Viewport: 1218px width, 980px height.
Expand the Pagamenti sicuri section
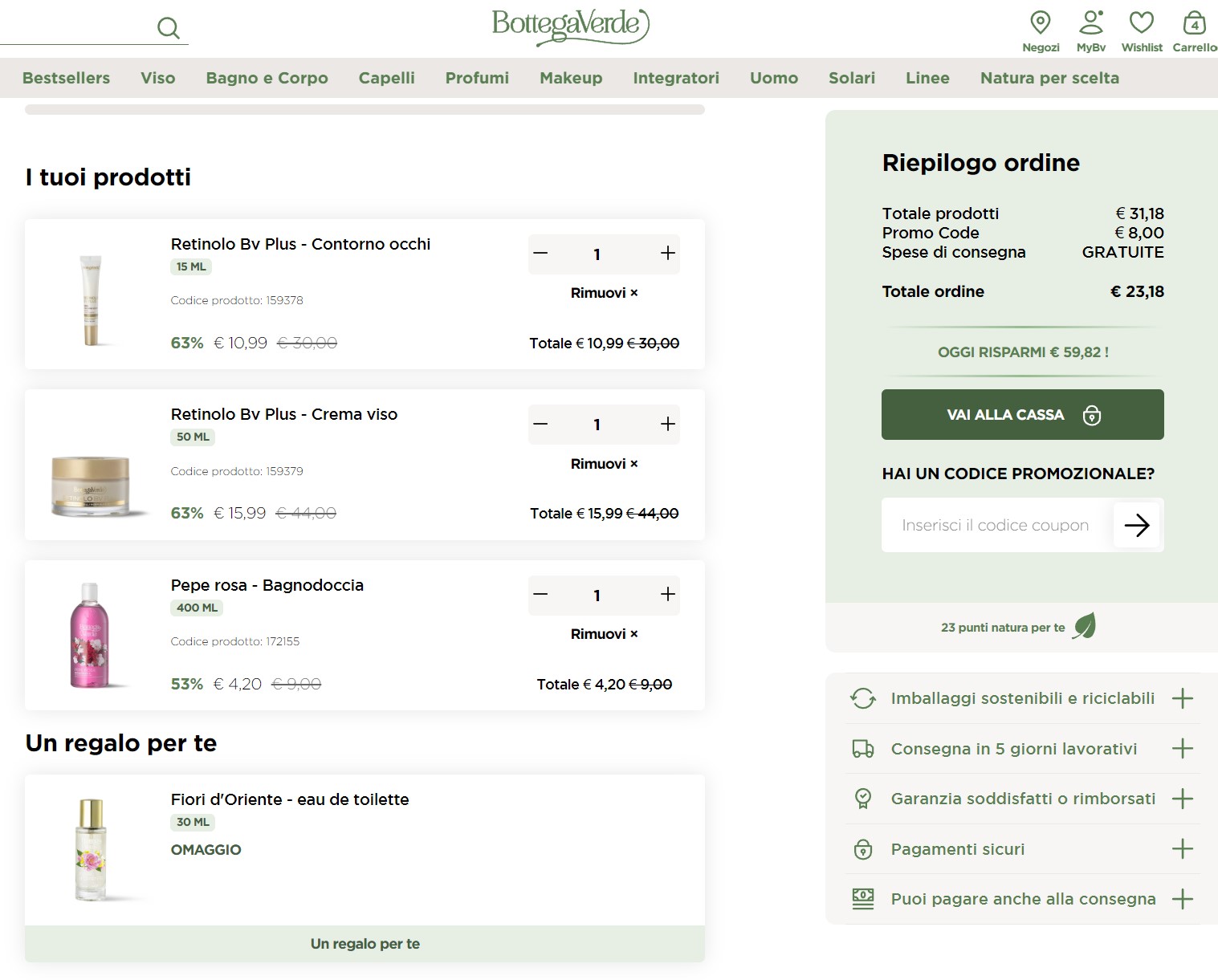tap(1182, 849)
